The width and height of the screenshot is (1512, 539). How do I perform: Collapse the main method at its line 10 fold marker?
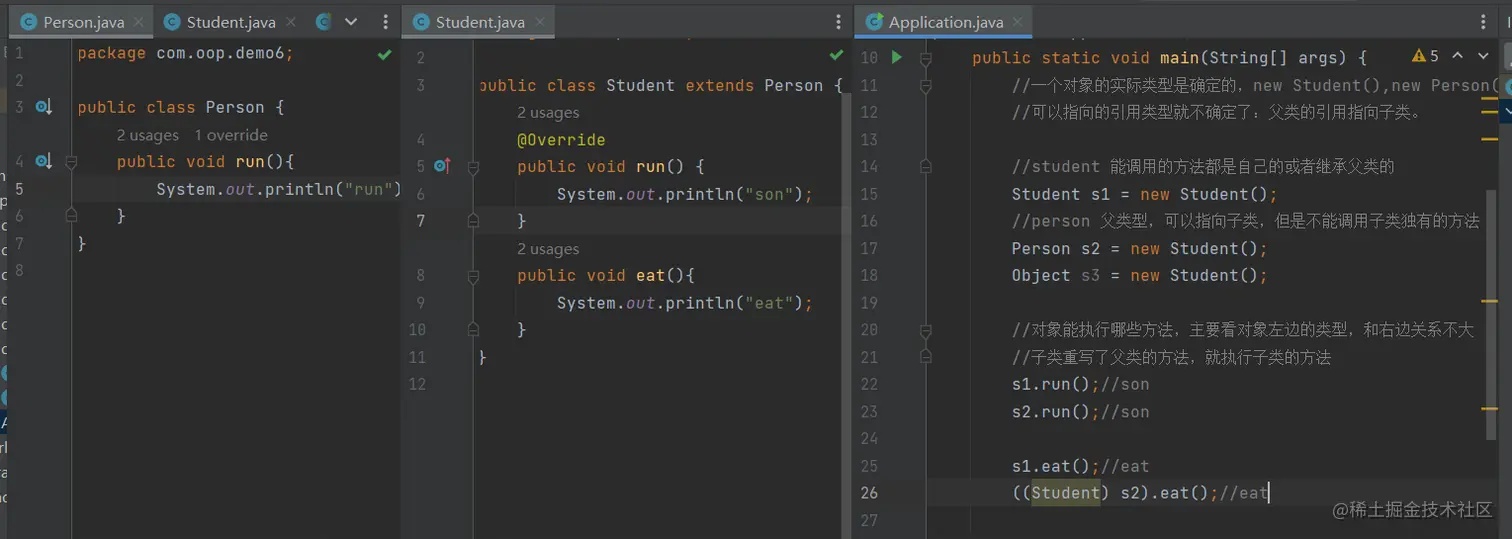pyautogui.click(x=926, y=58)
